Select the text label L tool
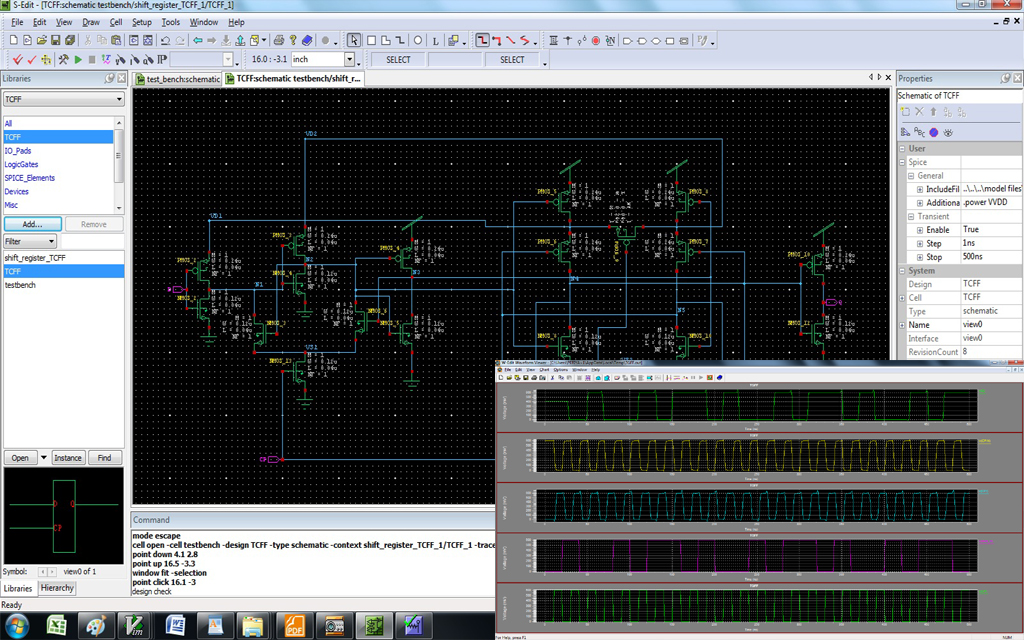The width and height of the screenshot is (1024, 640). point(435,40)
